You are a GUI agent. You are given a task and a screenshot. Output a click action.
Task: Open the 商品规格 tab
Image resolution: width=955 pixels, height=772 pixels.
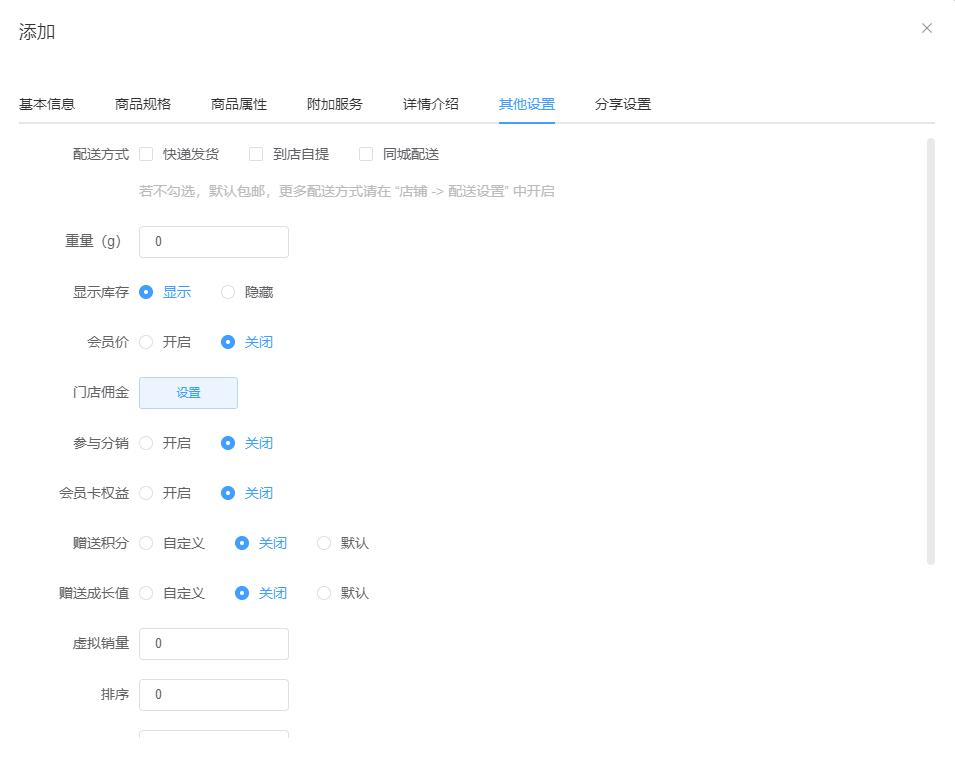click(x=143, y=104)
